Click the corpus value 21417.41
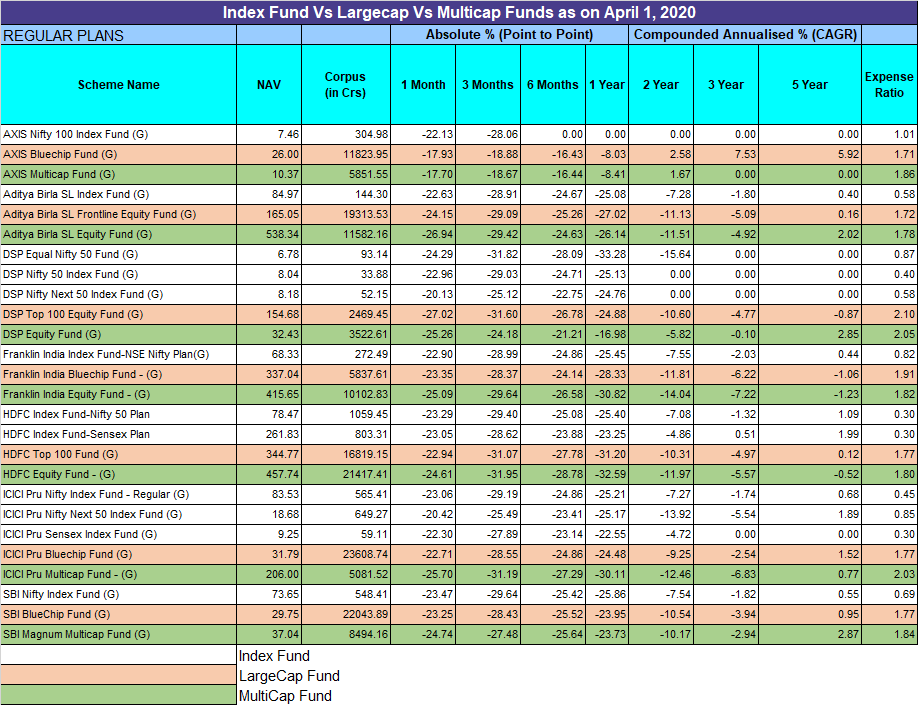918x705 pixels. coord(365,474)
